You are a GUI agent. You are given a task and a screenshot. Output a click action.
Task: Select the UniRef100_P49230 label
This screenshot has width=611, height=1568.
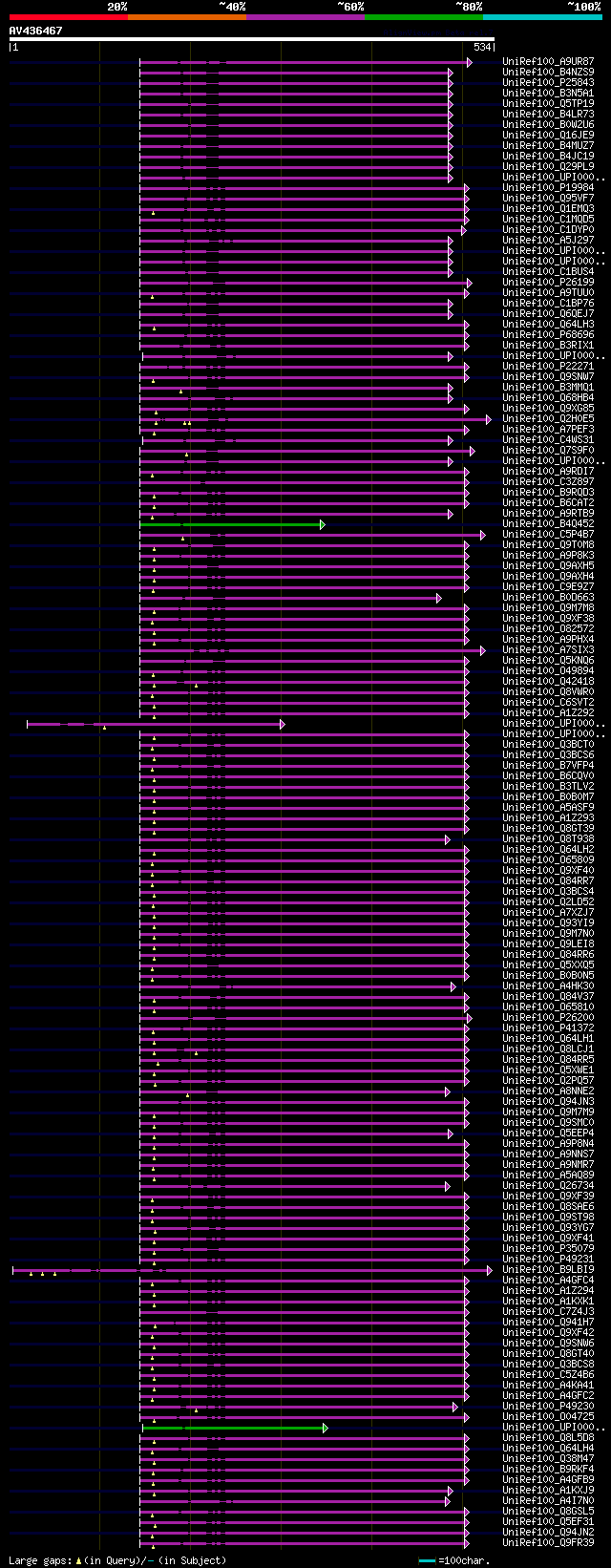(548, 1407)
